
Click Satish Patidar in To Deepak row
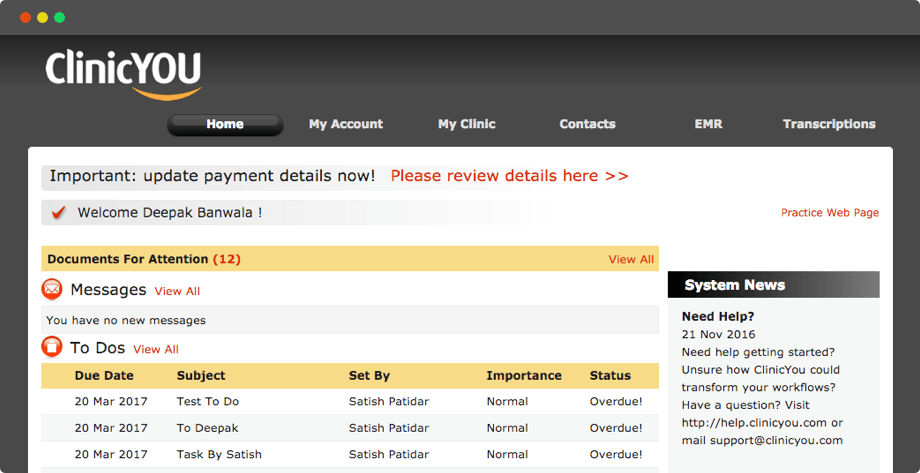pyautogui.click(x=388, y=428)
